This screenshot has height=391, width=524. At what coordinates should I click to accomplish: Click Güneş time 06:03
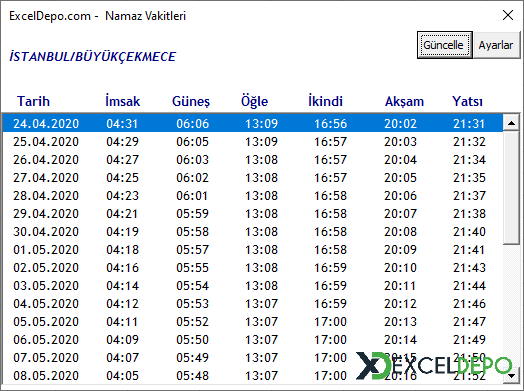point(192,160)
